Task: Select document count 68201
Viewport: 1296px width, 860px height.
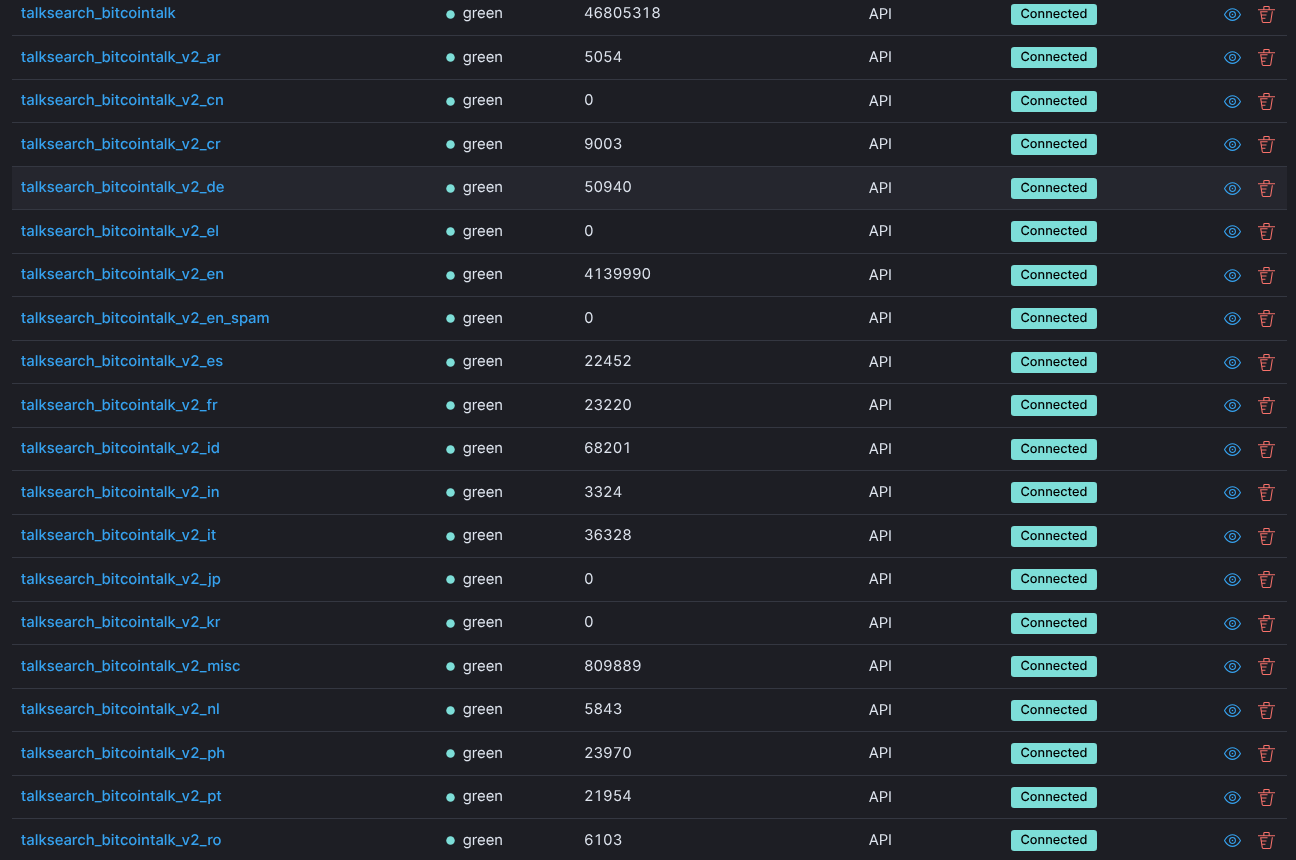Action: coord(608,448)
